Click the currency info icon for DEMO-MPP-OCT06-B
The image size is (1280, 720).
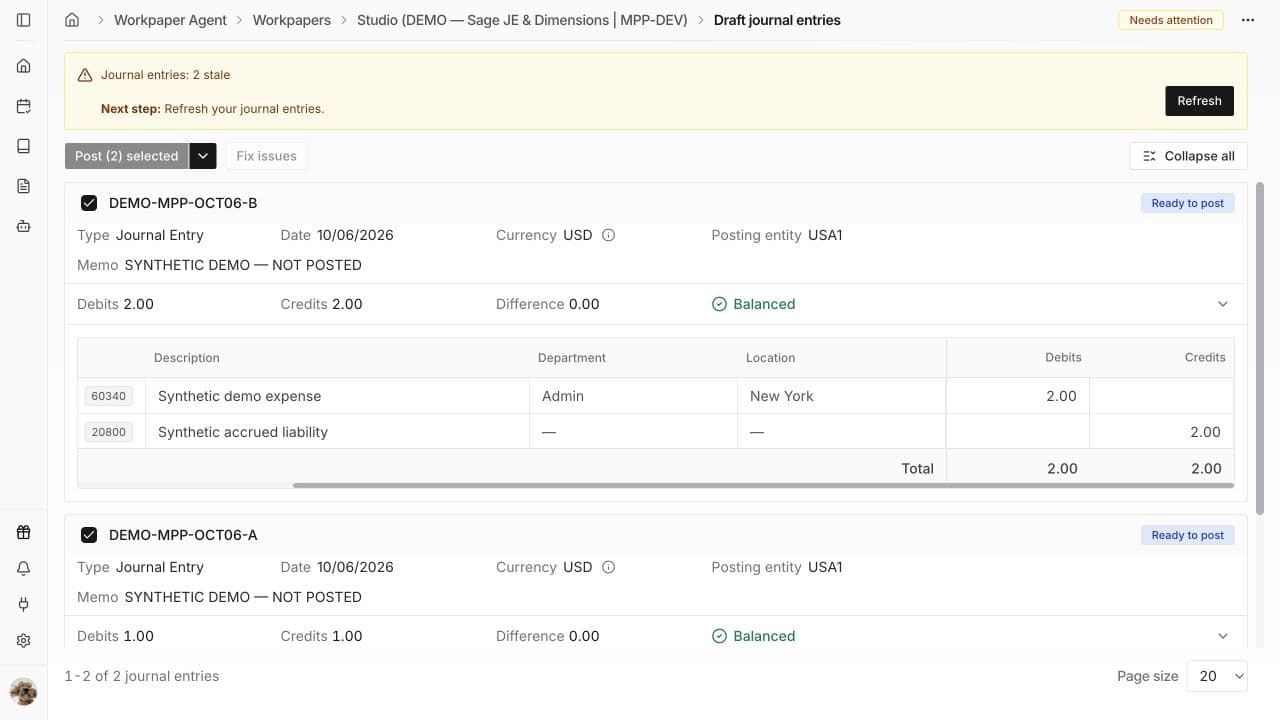[x=608, y=235]
